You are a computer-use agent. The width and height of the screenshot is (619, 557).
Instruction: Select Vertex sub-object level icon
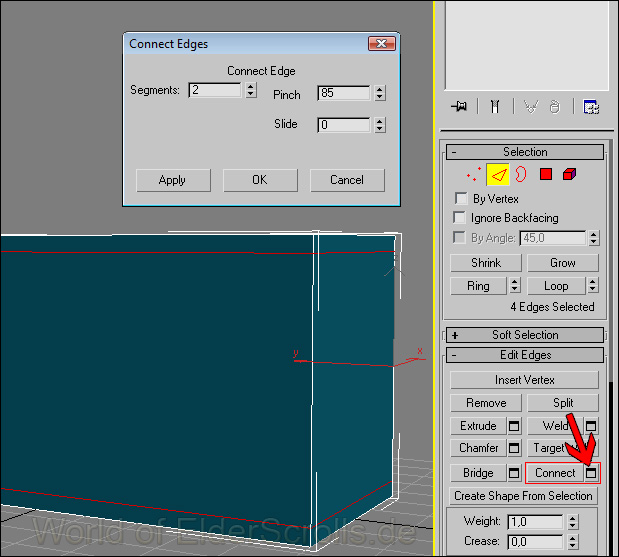click(474, 175)
